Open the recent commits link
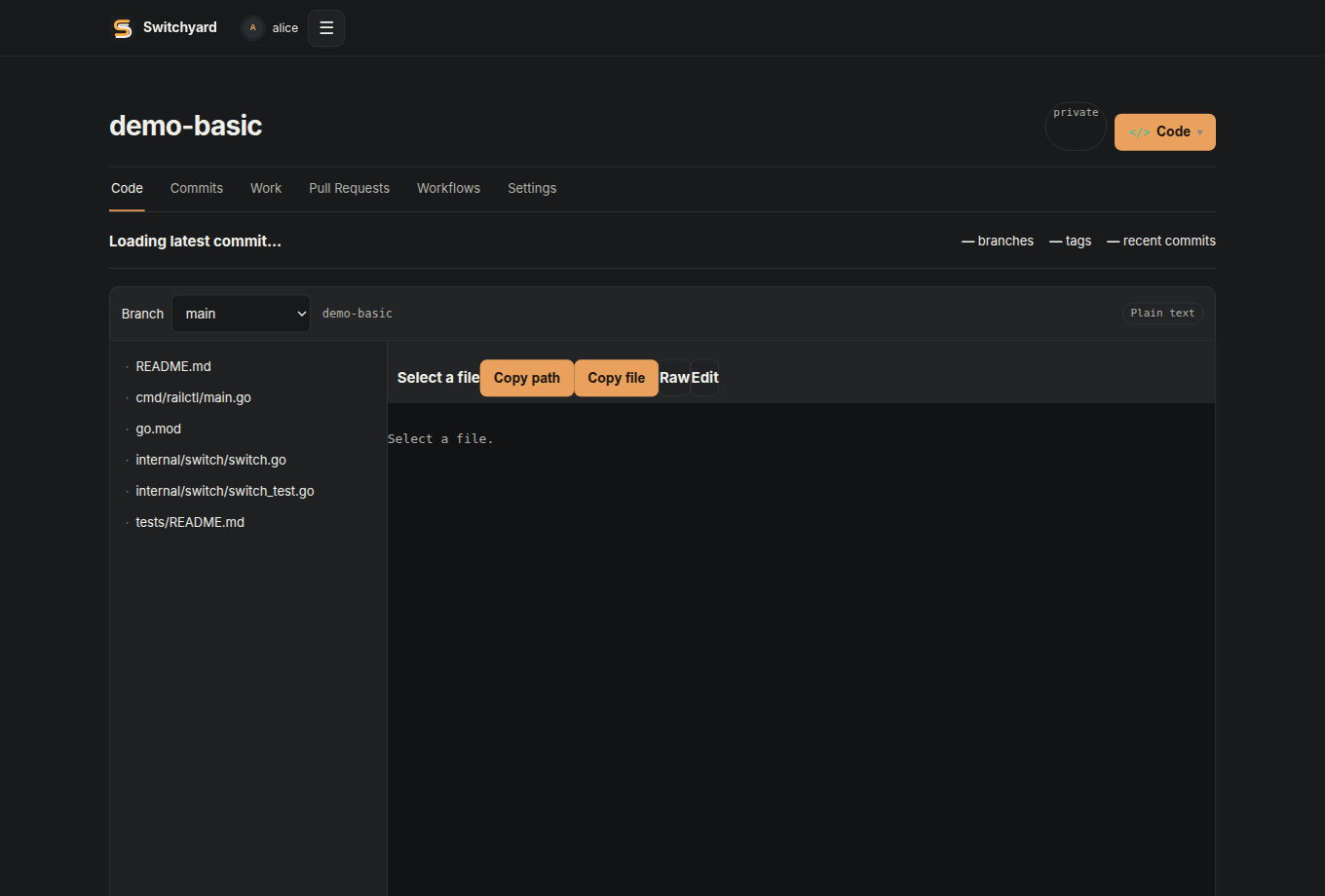This screenshot has height=896, width=1325. (x=1161, y=241)
